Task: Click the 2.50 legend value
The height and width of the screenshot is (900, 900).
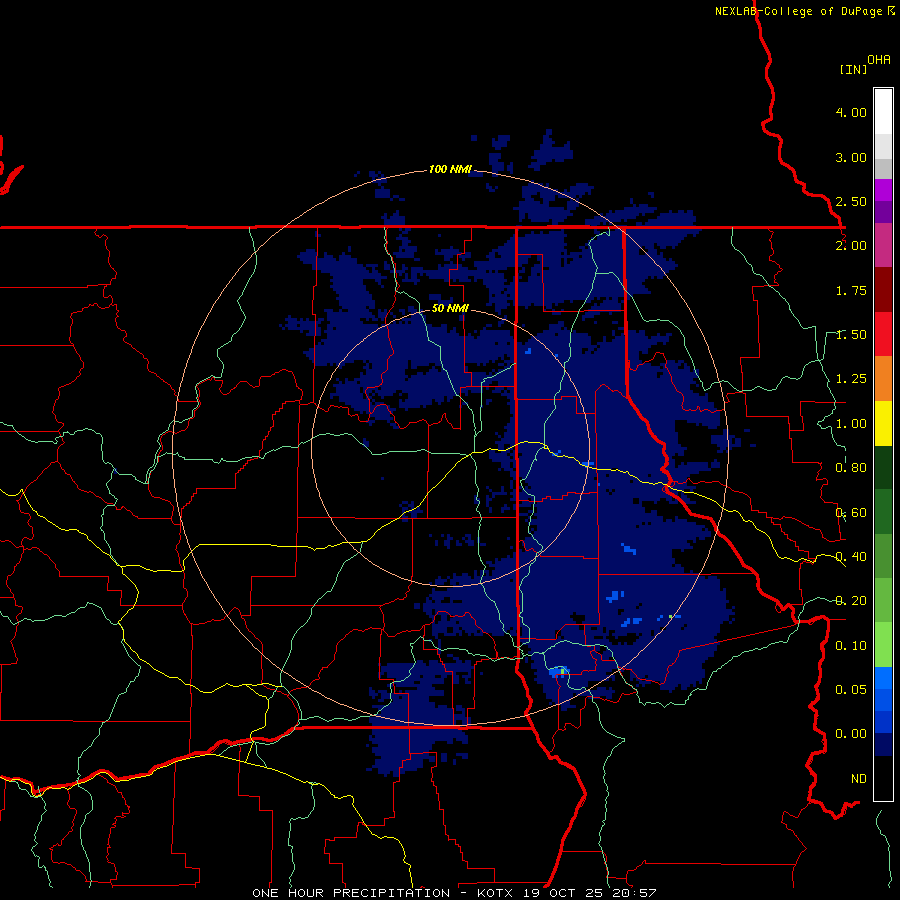Action: 851,201
